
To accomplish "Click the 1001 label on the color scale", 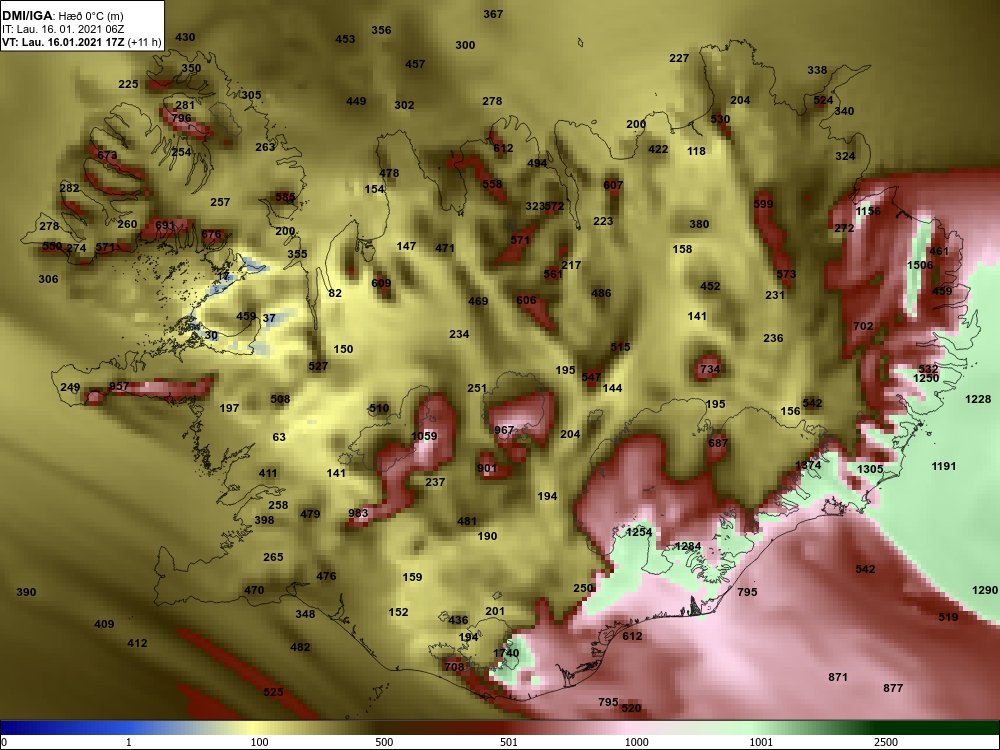I will coord(761,742).
